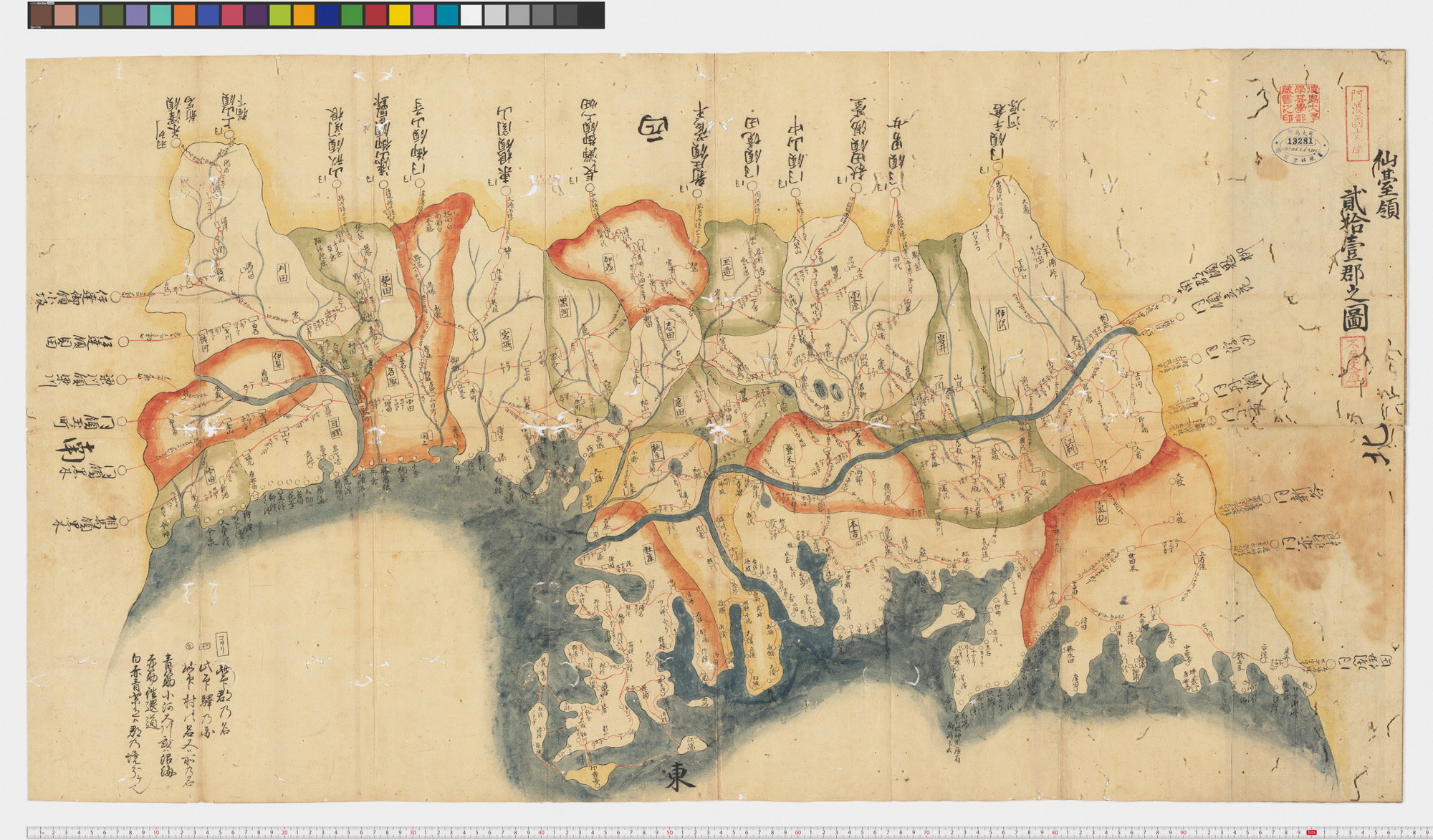Image resolution: width=1433 pixels, height=840 pixels.
Task: Click the lime green color patch
Action: [x=280, y=15]
